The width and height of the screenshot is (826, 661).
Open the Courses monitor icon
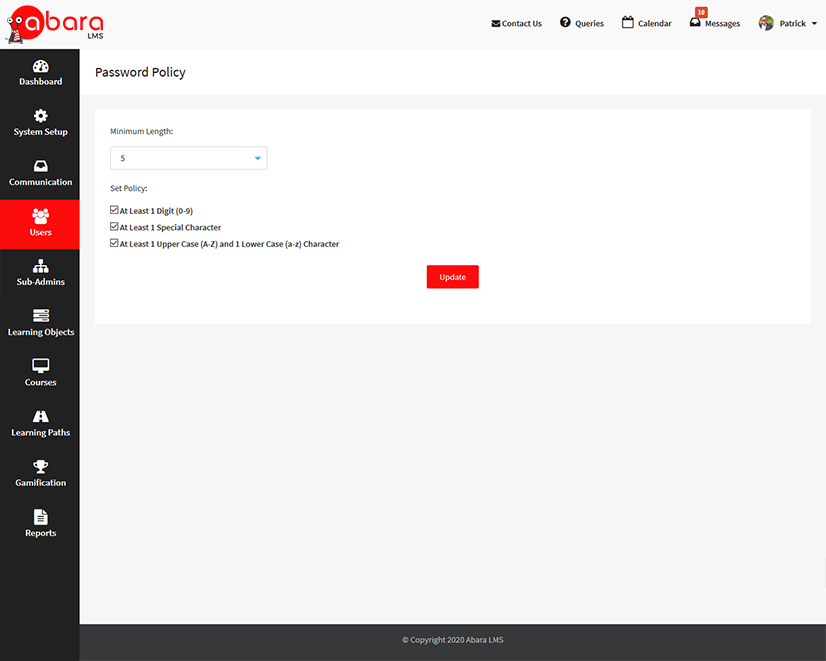pos(41,366)
